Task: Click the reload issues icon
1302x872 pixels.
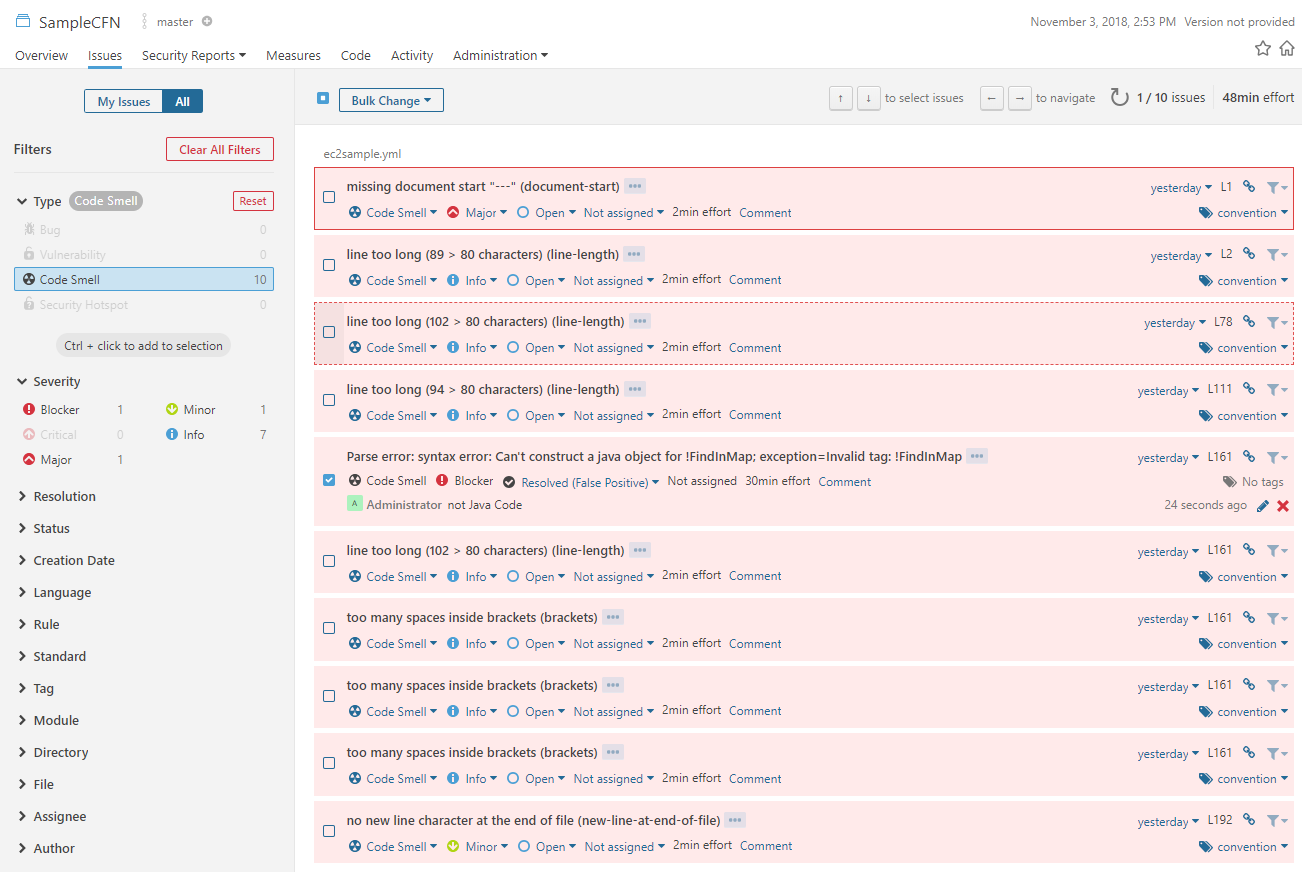Action: click(1119, 98)
